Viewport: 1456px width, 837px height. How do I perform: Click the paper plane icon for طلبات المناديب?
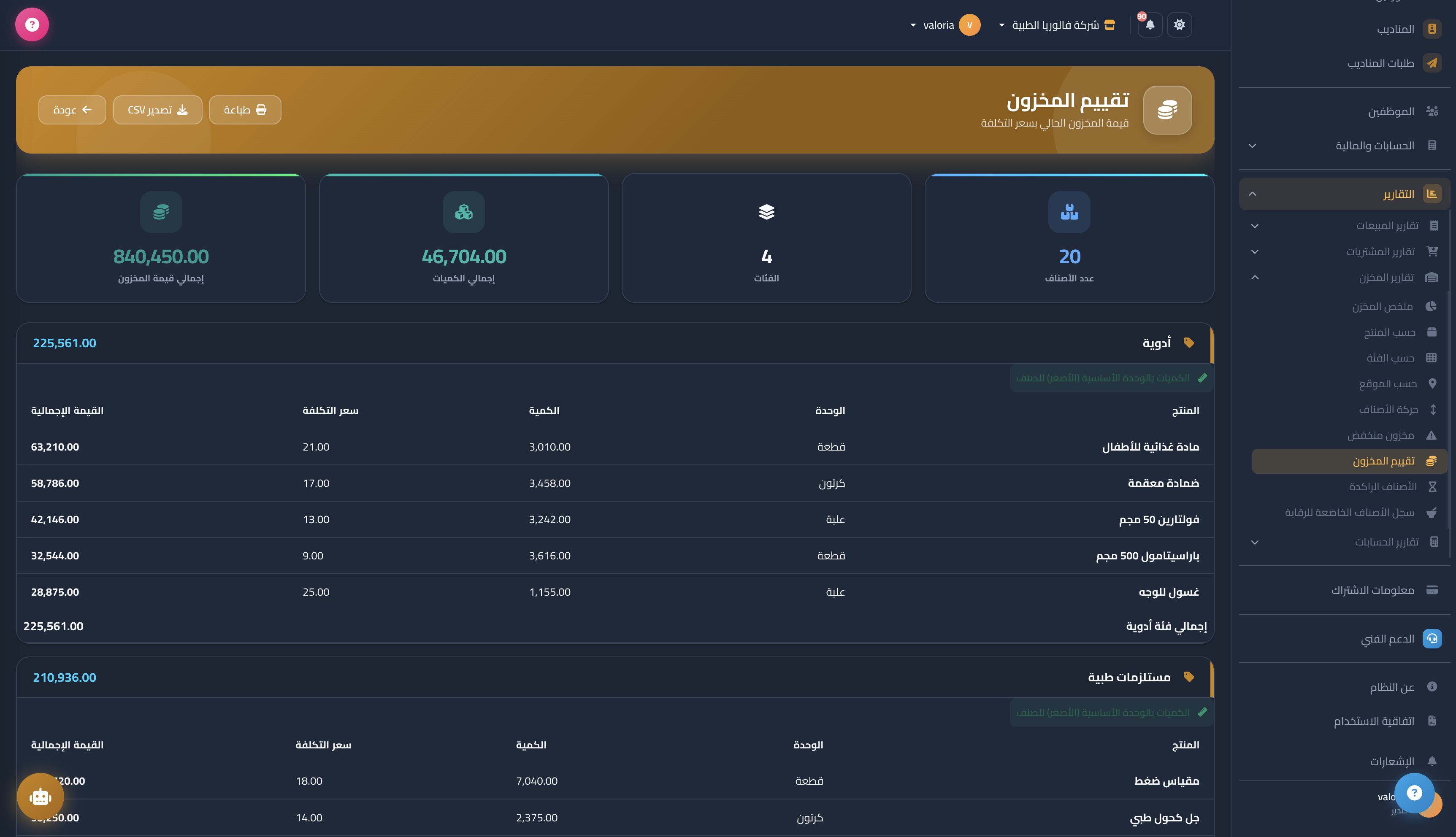(x=1432, y=63)
